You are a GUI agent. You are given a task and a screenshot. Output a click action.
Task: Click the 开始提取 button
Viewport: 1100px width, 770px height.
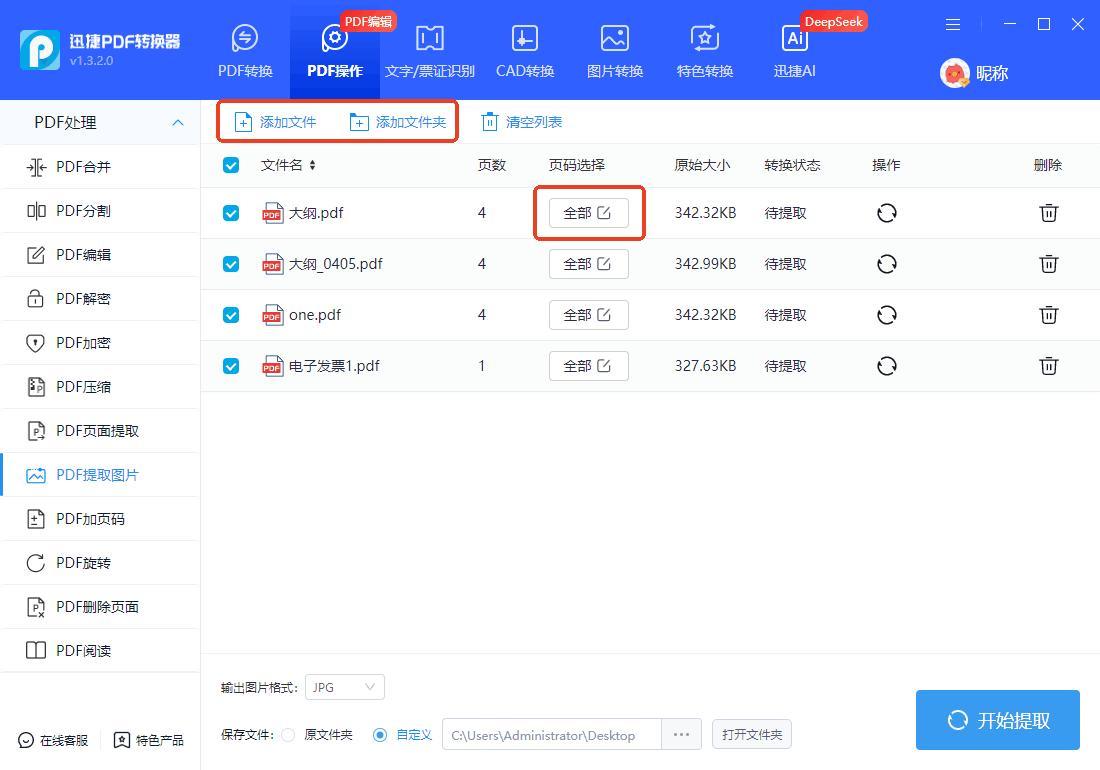(x=997, y=720)
